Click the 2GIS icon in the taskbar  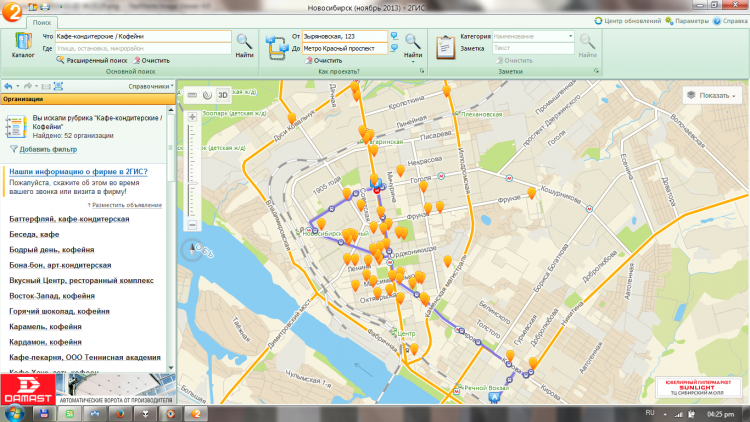coord(196,414)
